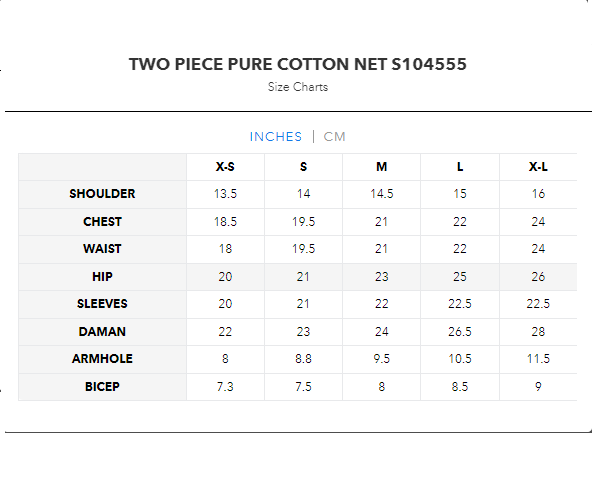
Task: Click the product title S104555 heading
Action: click(x=298, y=65)
